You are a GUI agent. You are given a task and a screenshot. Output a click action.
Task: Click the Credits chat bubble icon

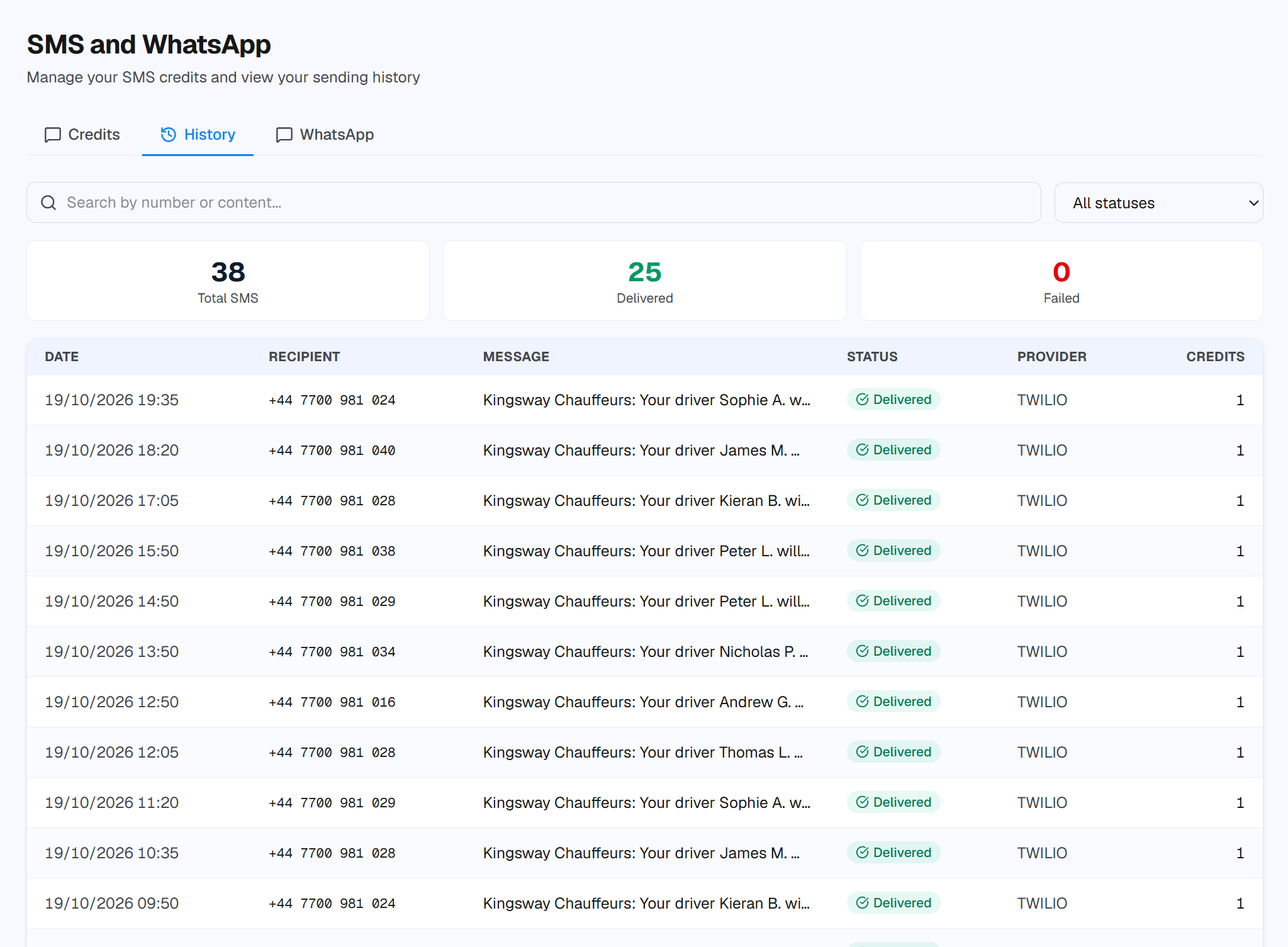[x=53, y=135]
